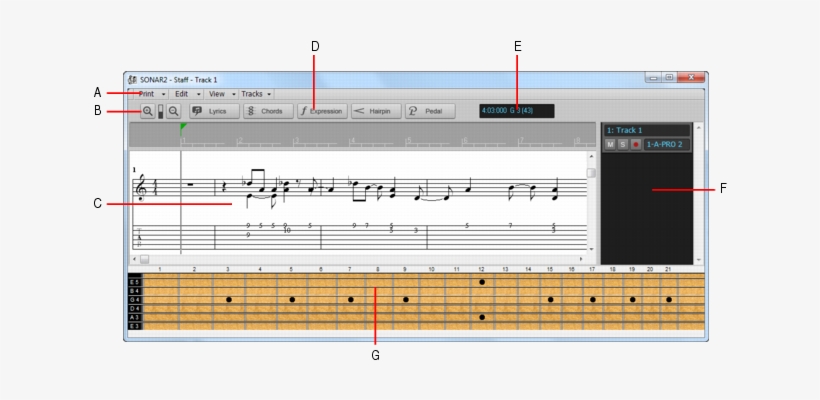
Task: Click the staff pane horizontal scrollbar thumb
Action: (144, 259)
